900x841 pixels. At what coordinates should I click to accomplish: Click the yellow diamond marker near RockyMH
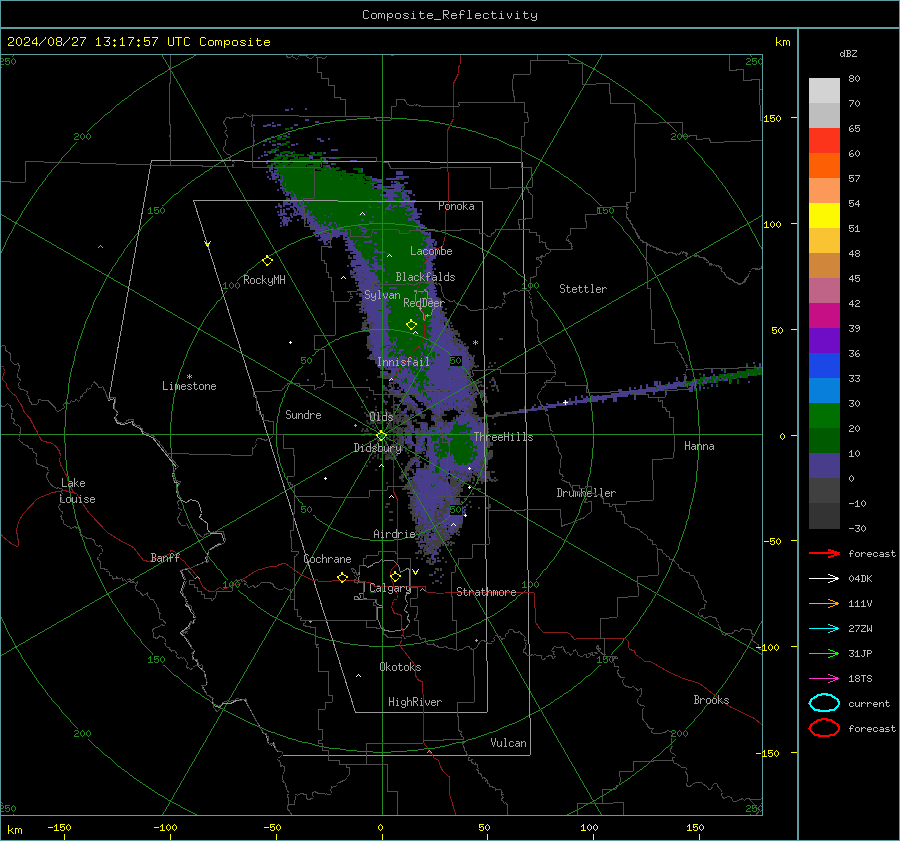267,261
